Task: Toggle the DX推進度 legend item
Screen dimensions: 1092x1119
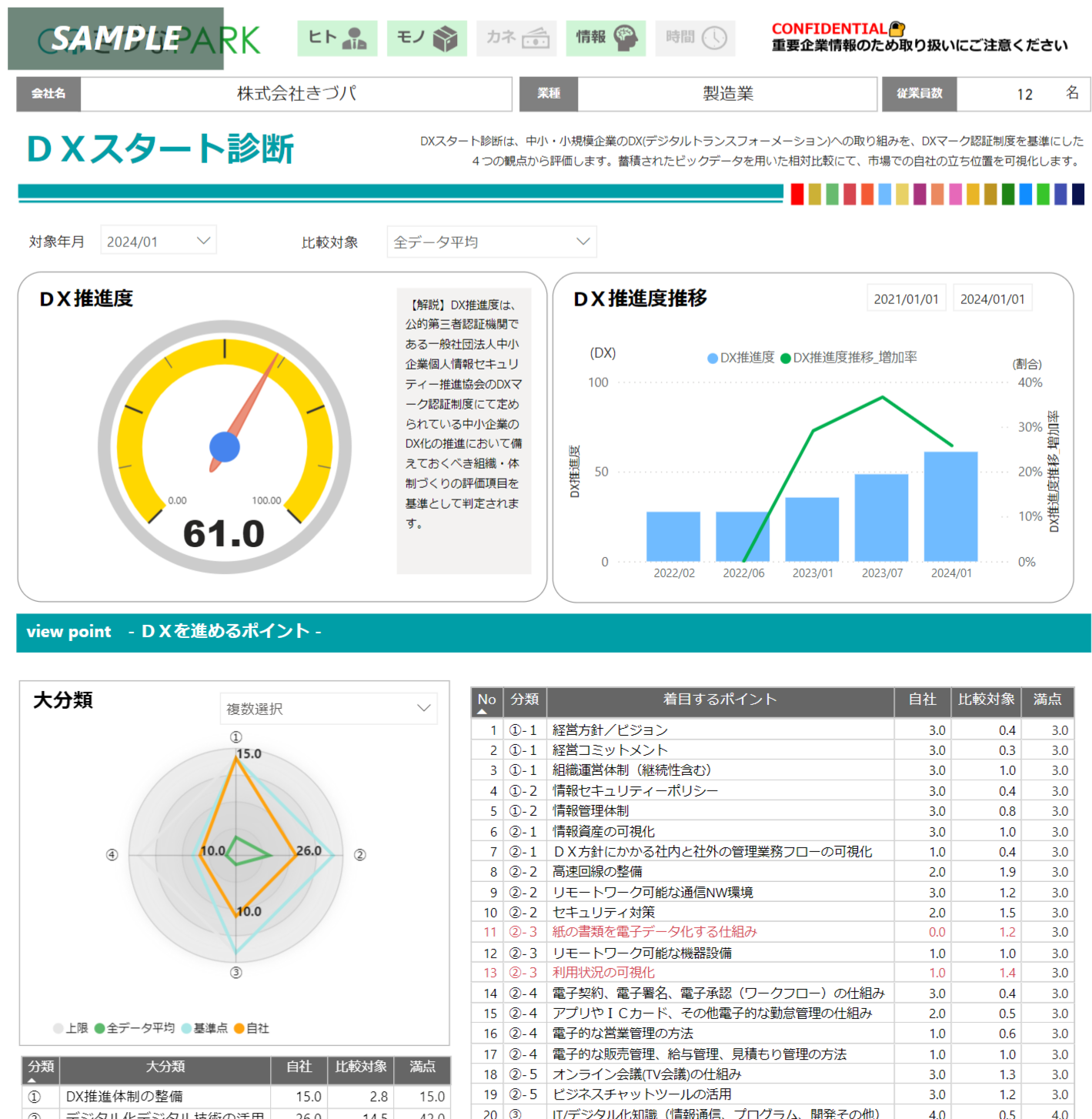Action: coord(741,357)
